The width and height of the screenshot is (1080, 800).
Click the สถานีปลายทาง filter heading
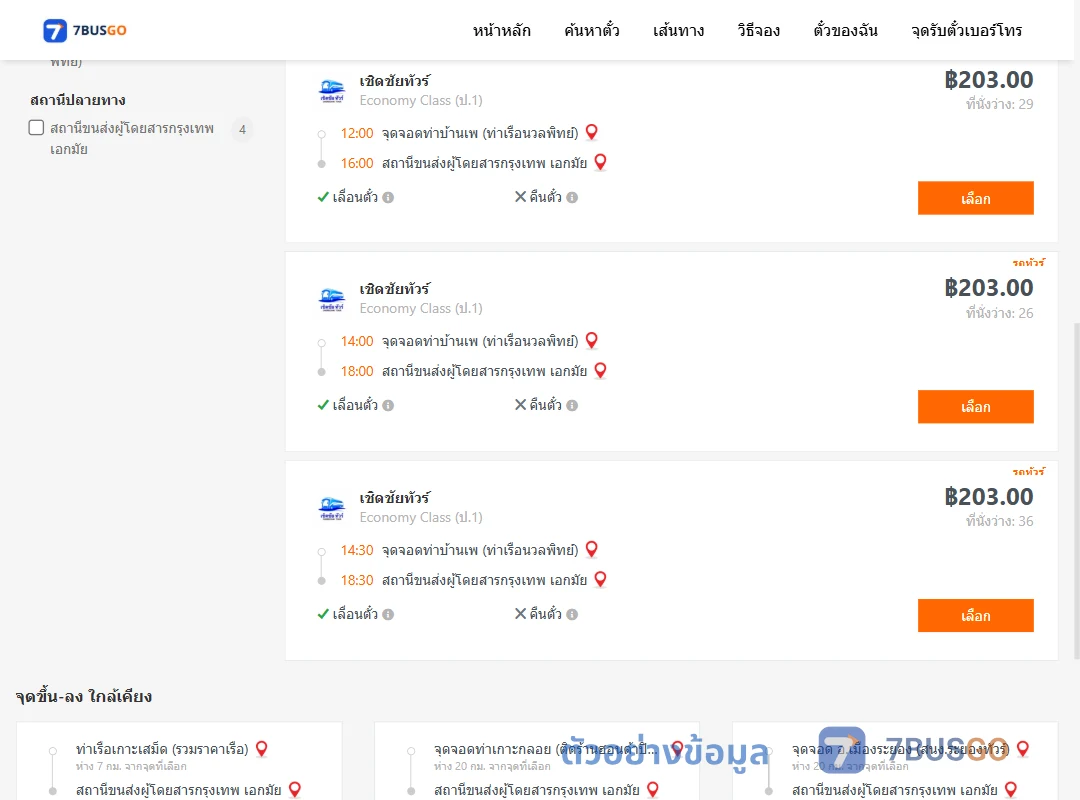tap(78, 100)
